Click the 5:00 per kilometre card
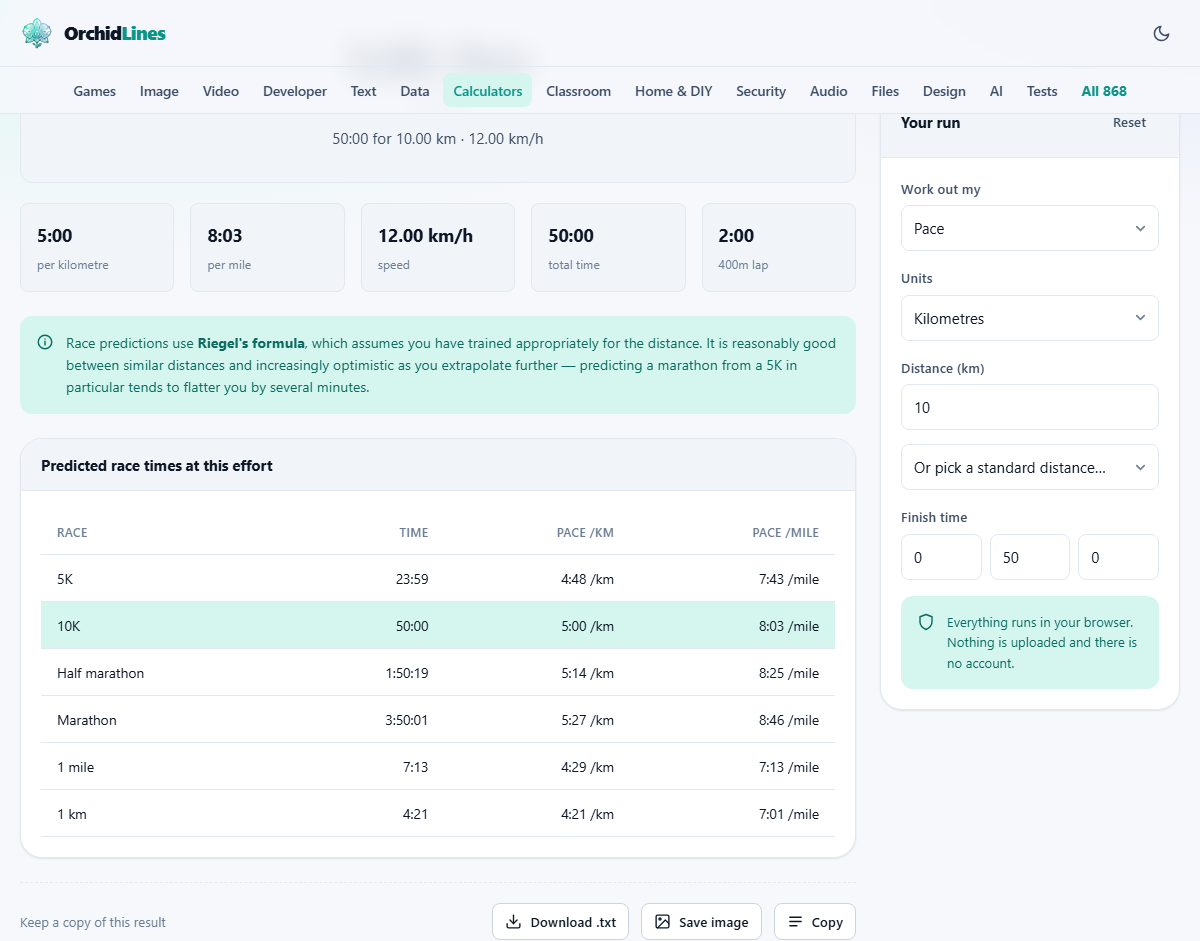The image size is (1200, 941). point(97,248)
